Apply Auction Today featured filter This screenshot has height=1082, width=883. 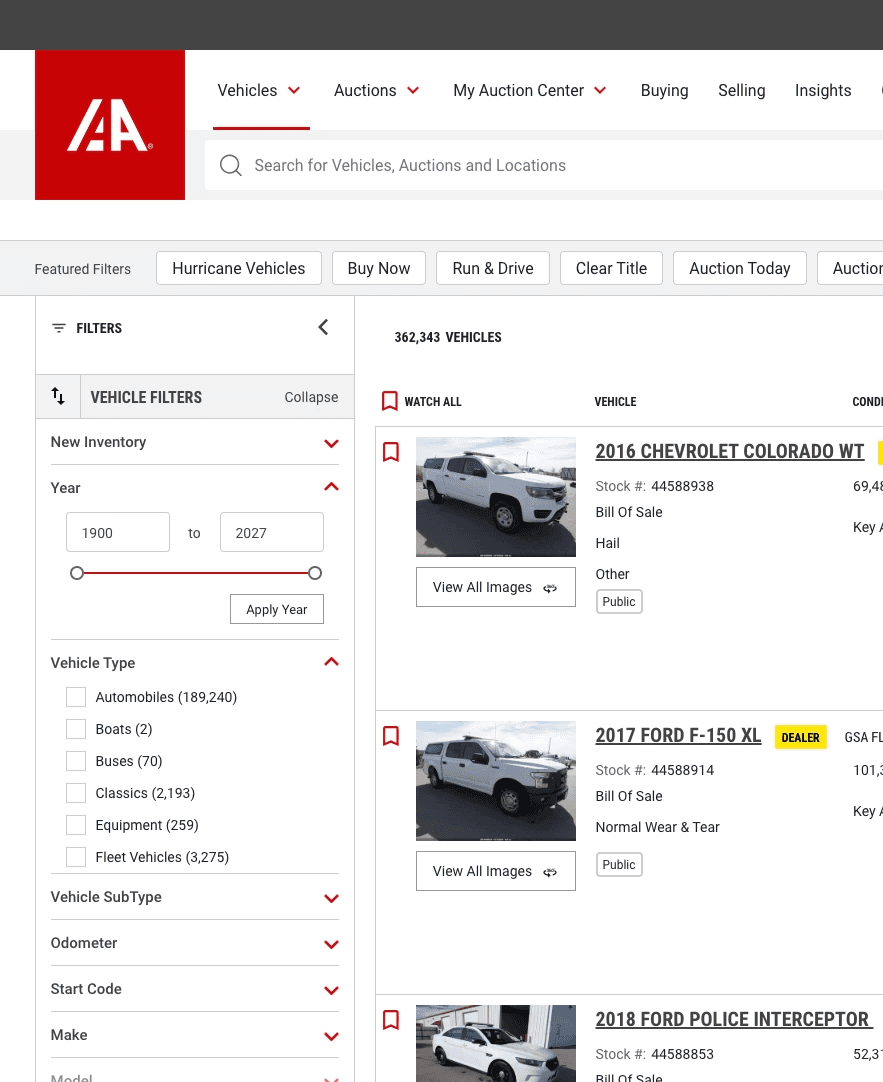740,268
